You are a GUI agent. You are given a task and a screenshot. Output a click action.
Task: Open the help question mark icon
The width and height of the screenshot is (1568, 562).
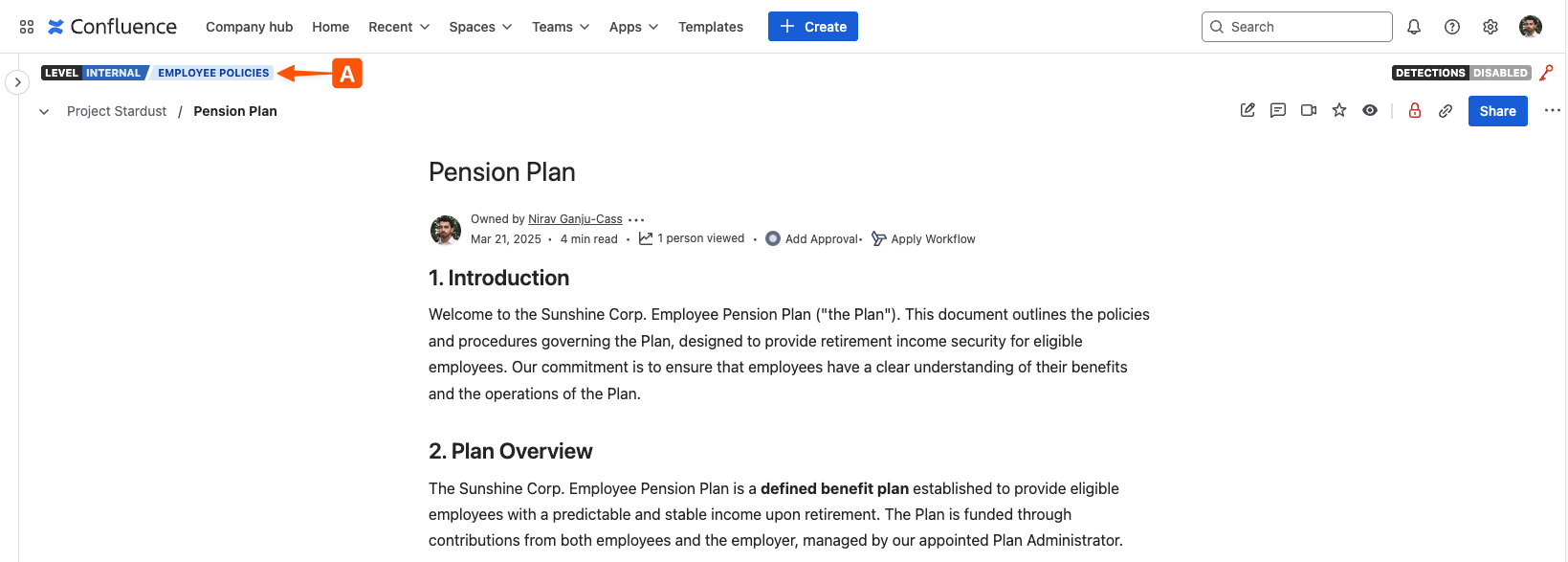[1452, 27]
